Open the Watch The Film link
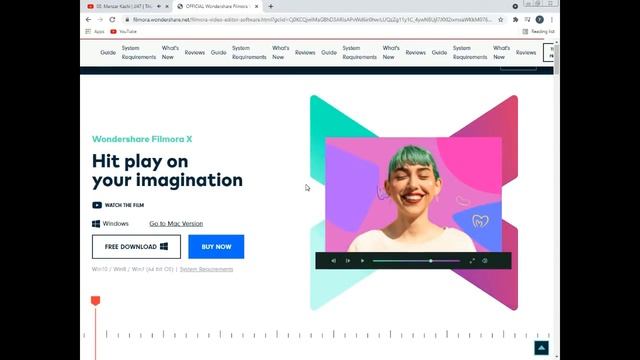Screen dimensions: 640x360 [x=124, y=205]
